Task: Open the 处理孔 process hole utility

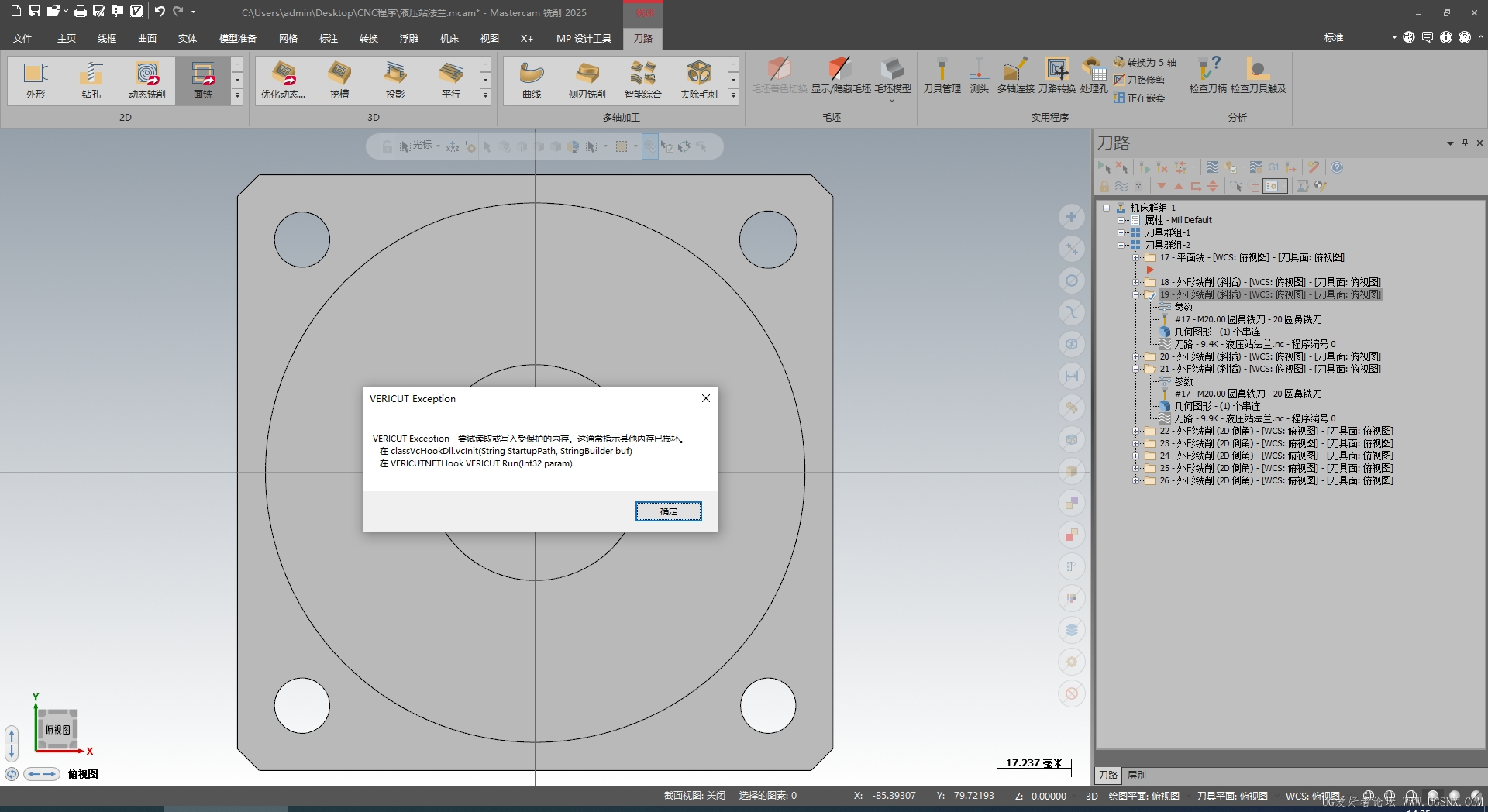Action: tap(1093, 76)
